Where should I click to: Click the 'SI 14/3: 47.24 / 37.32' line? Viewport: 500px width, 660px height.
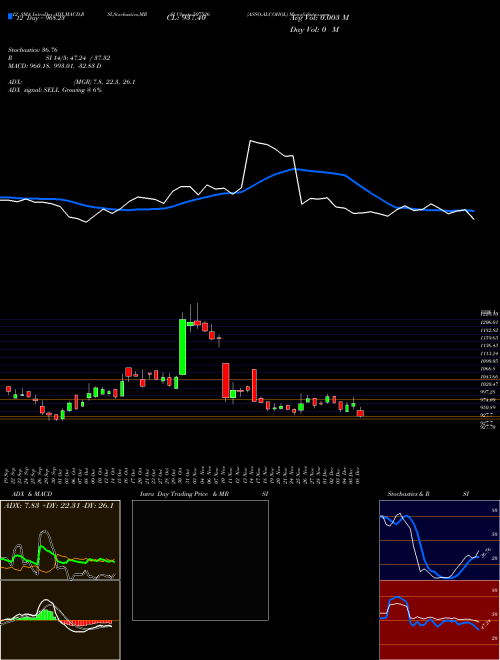click(x=78, y=58)
